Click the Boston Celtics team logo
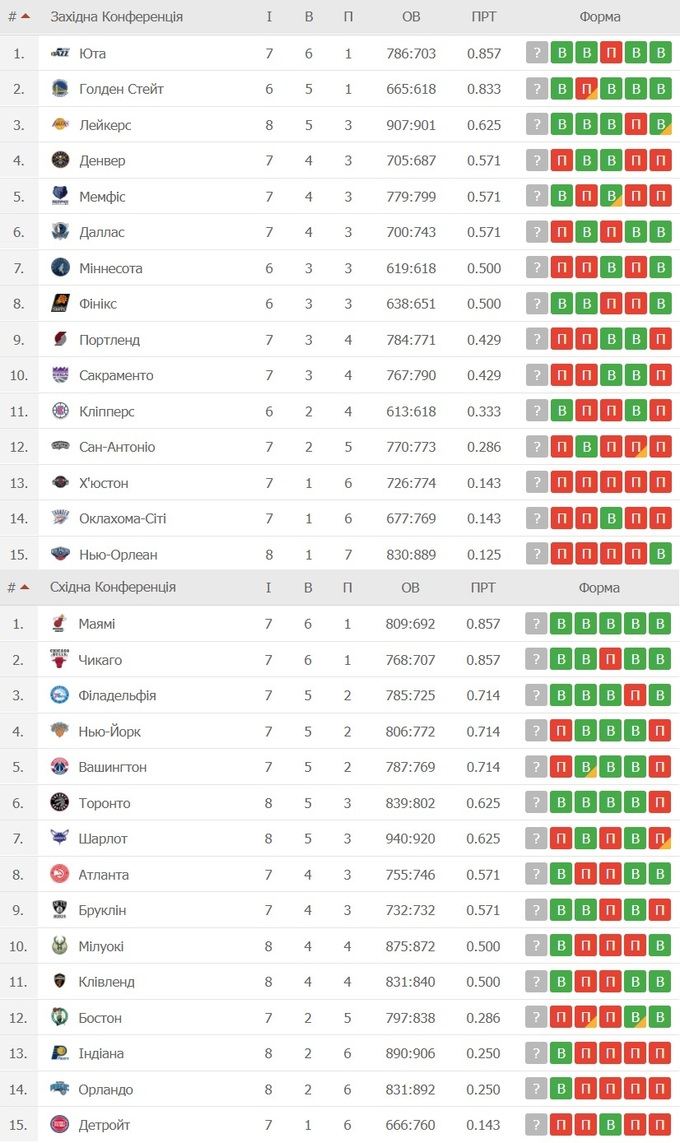This screenshot has width=680, height=1143. tap(60, 1018)
